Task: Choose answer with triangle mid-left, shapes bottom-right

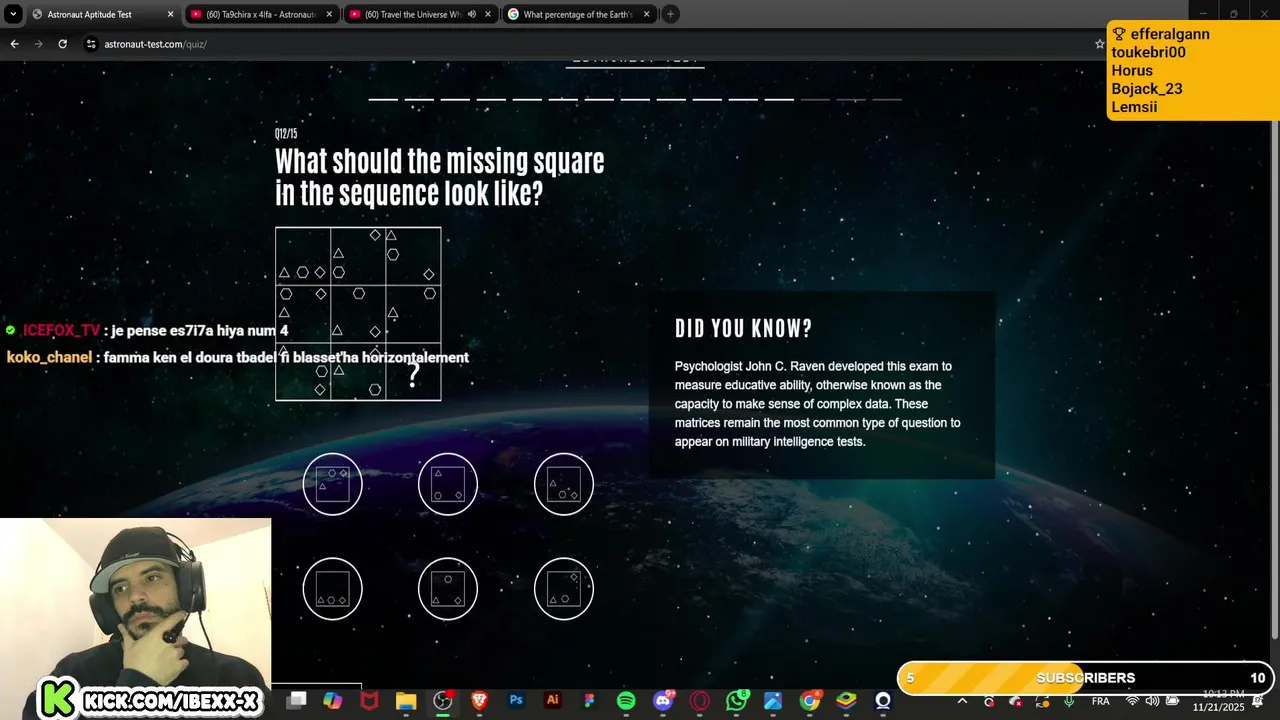Action: tap(564, 484)
